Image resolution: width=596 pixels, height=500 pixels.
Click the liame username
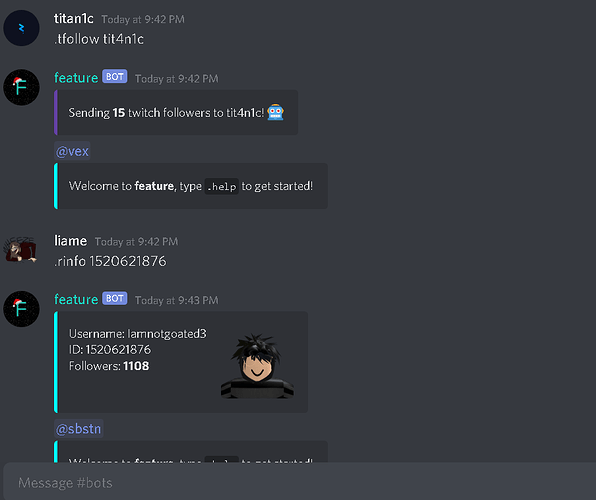[x=71, y=241]
